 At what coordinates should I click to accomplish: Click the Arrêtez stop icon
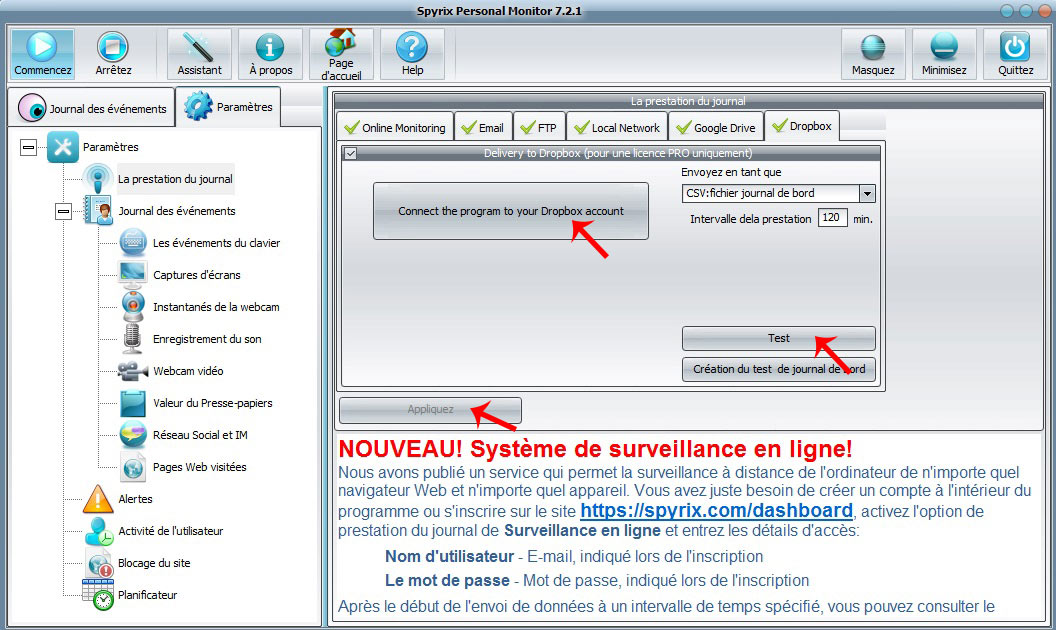(112, 46)
